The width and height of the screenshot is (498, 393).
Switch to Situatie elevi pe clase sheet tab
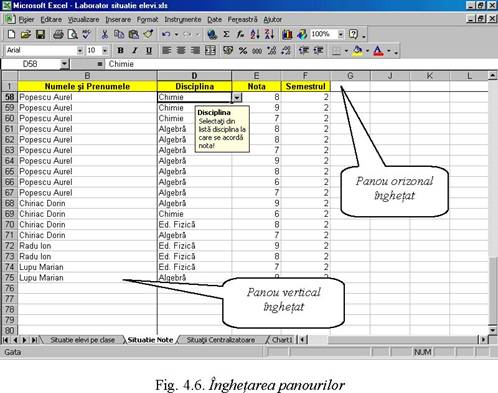pos(82,340)
